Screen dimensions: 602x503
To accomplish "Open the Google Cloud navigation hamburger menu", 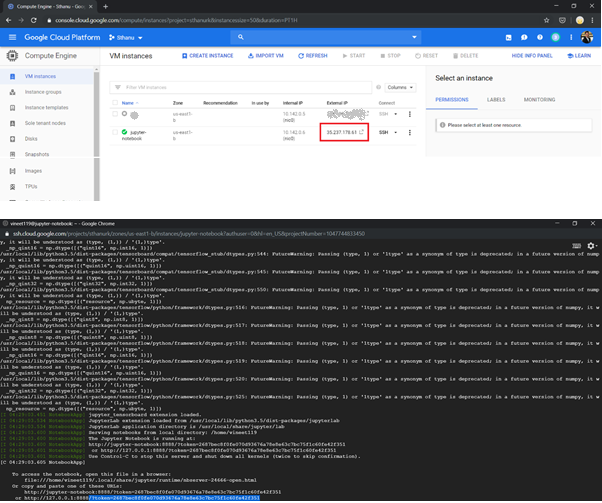I will click(12, 37).
